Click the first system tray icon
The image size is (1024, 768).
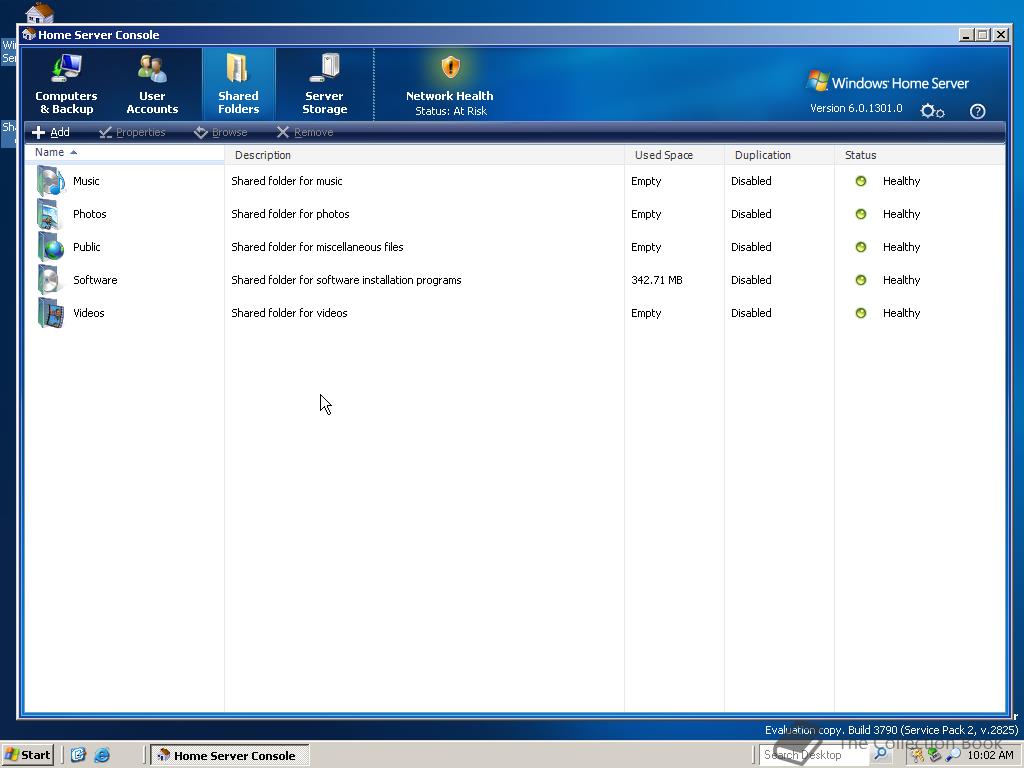[918, 755]
